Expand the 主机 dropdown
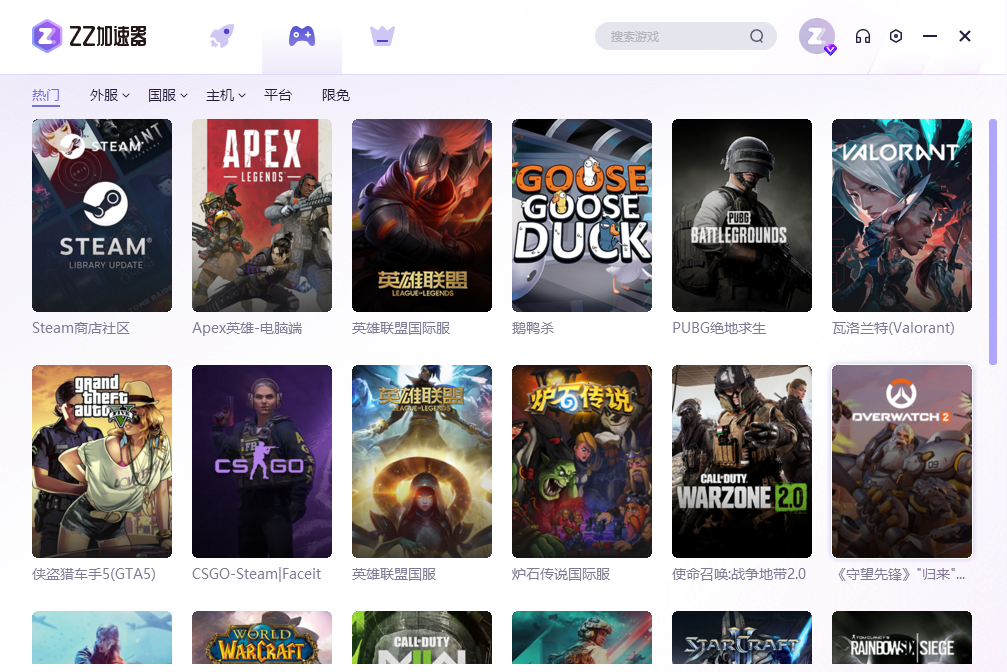Viewport: 1007px width, 672px height. (225, 95)
